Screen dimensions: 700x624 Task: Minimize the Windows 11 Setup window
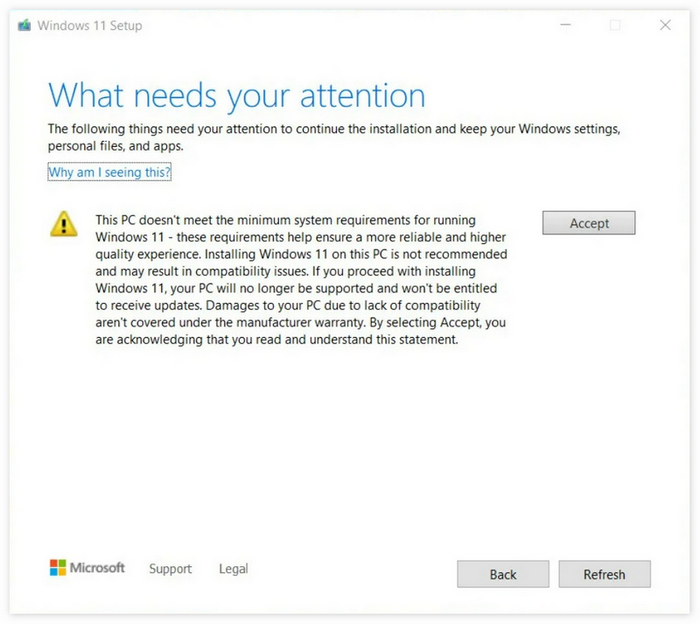[566, 25]
